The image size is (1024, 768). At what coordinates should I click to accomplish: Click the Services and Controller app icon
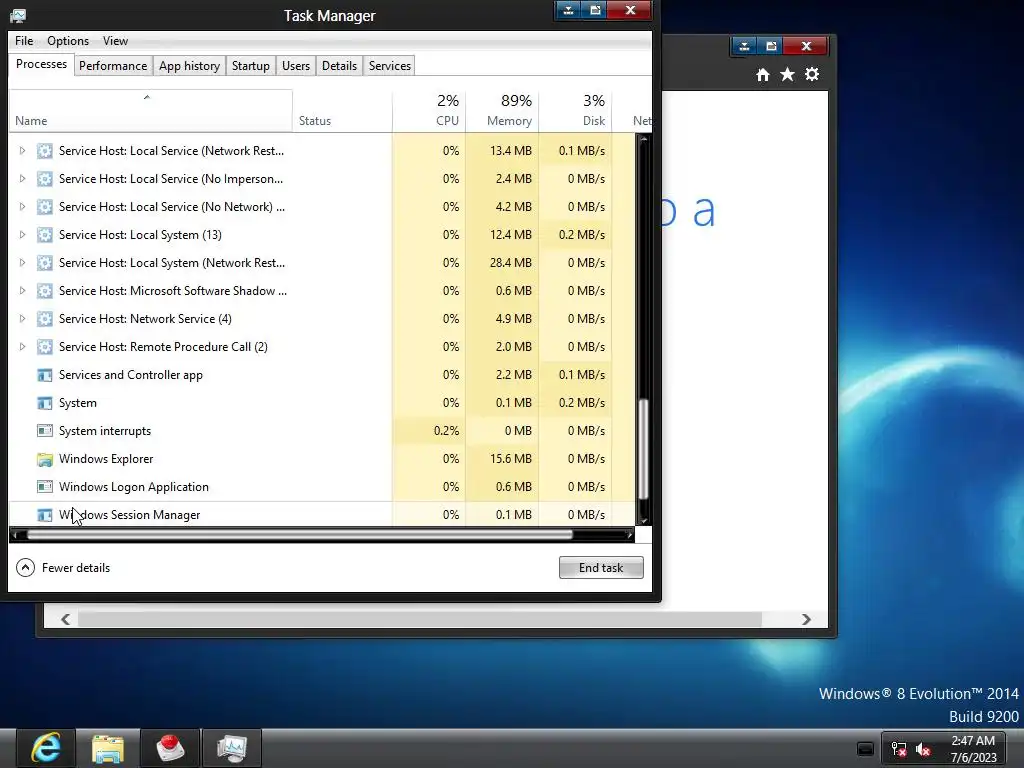[x=44, y=375]
